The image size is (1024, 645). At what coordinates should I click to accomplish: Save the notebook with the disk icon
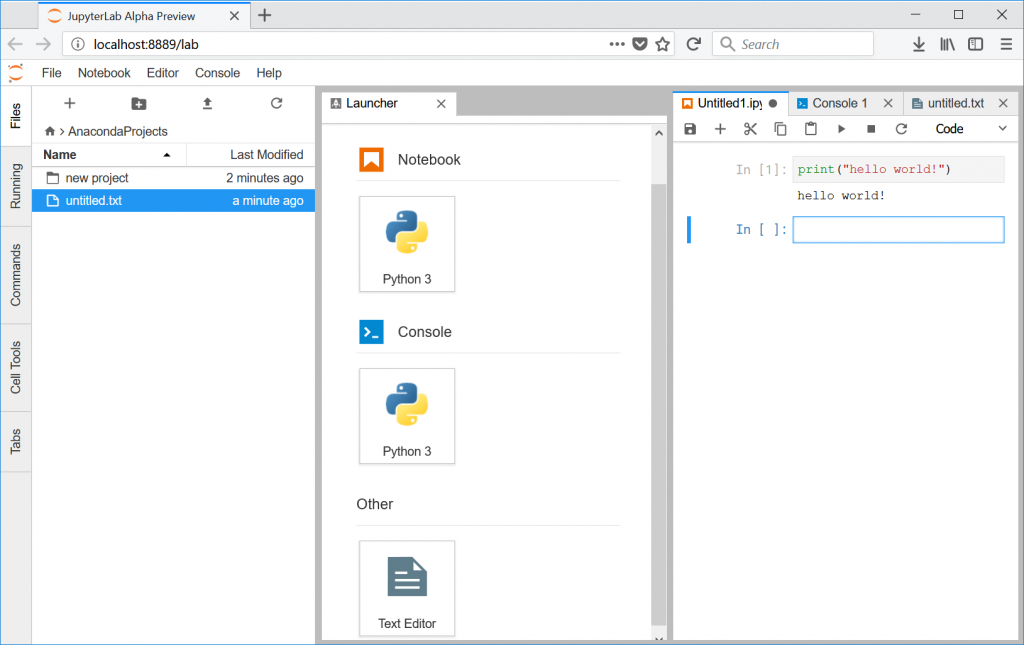click(x=690, y=129)
